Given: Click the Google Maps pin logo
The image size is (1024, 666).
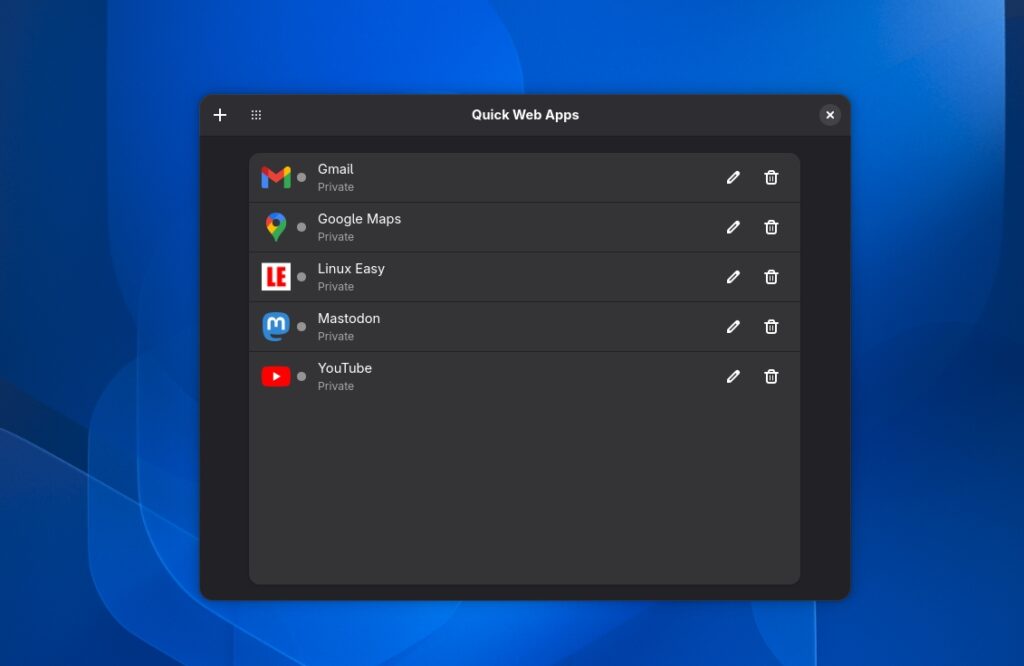Looking at the screenshot, I should (276, 227).
